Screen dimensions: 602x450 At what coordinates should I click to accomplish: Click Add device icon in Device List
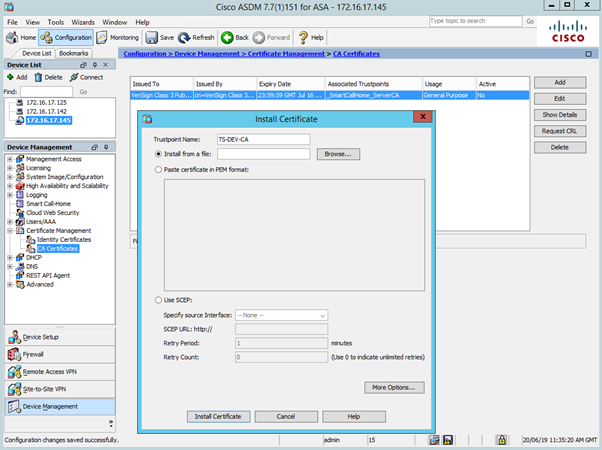[x=9, y=76]
